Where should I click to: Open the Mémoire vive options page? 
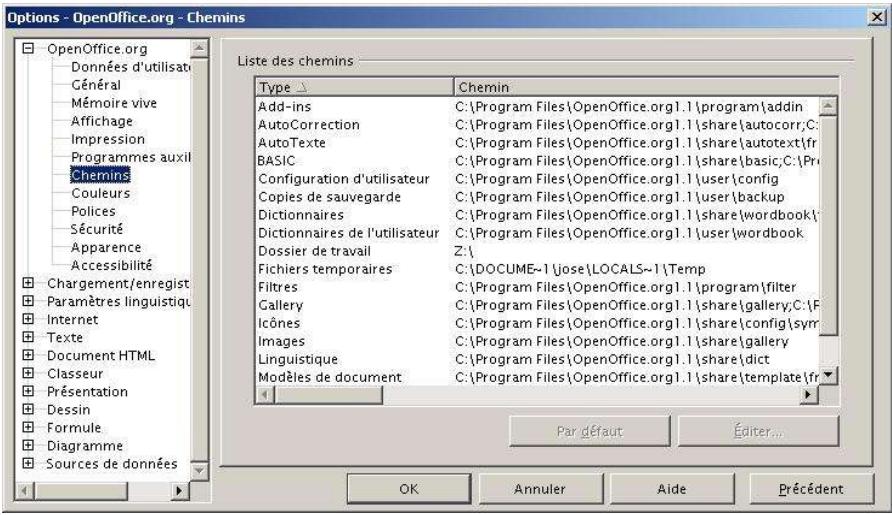[114, 103]
